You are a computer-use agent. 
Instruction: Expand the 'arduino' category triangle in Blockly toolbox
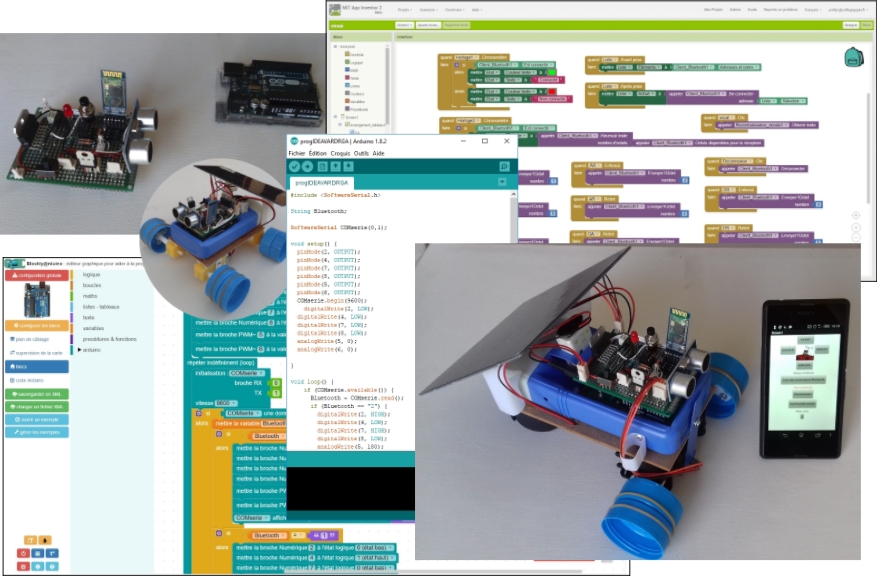(x=79, y=350)
